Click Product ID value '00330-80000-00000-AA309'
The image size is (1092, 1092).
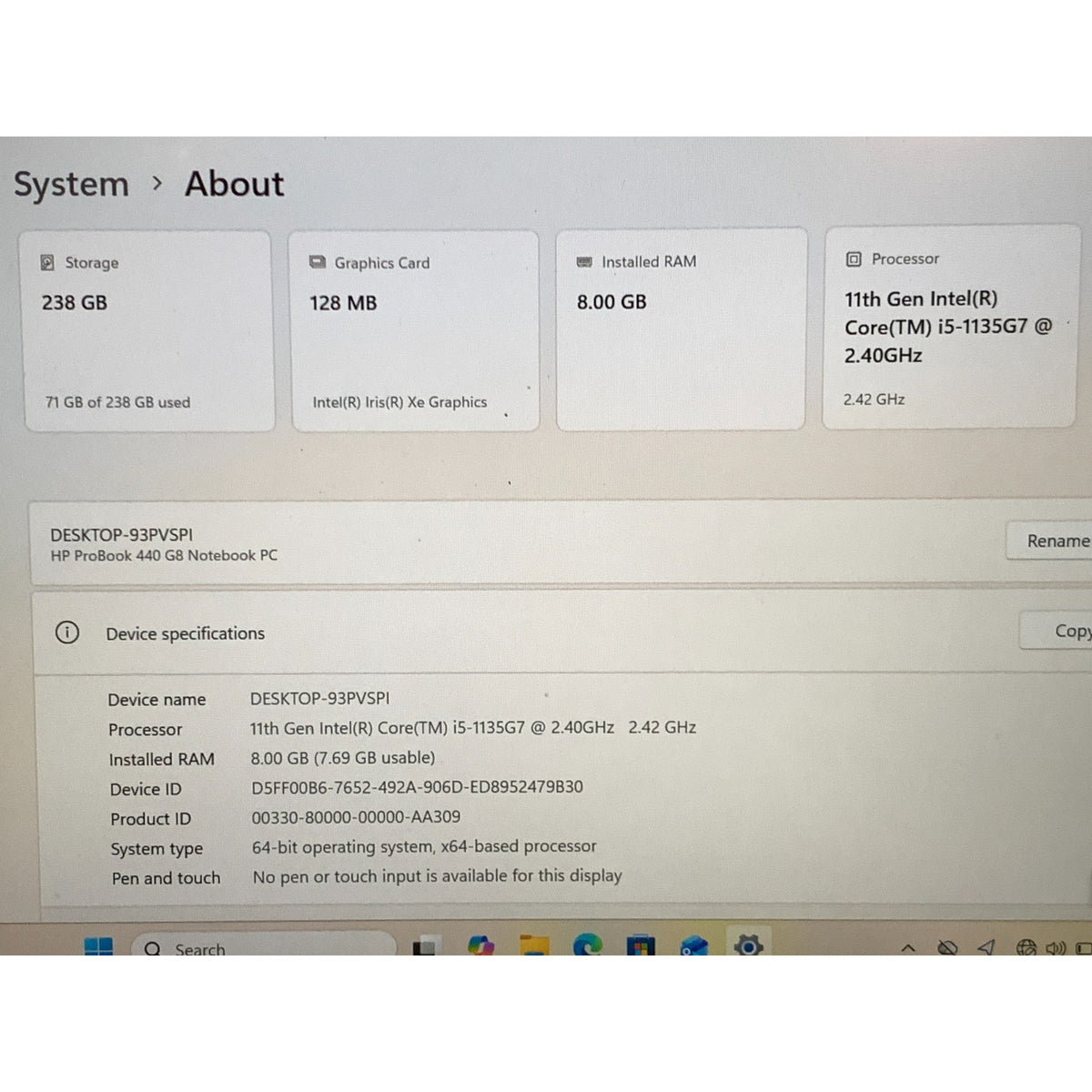click(x=356, y=817)
